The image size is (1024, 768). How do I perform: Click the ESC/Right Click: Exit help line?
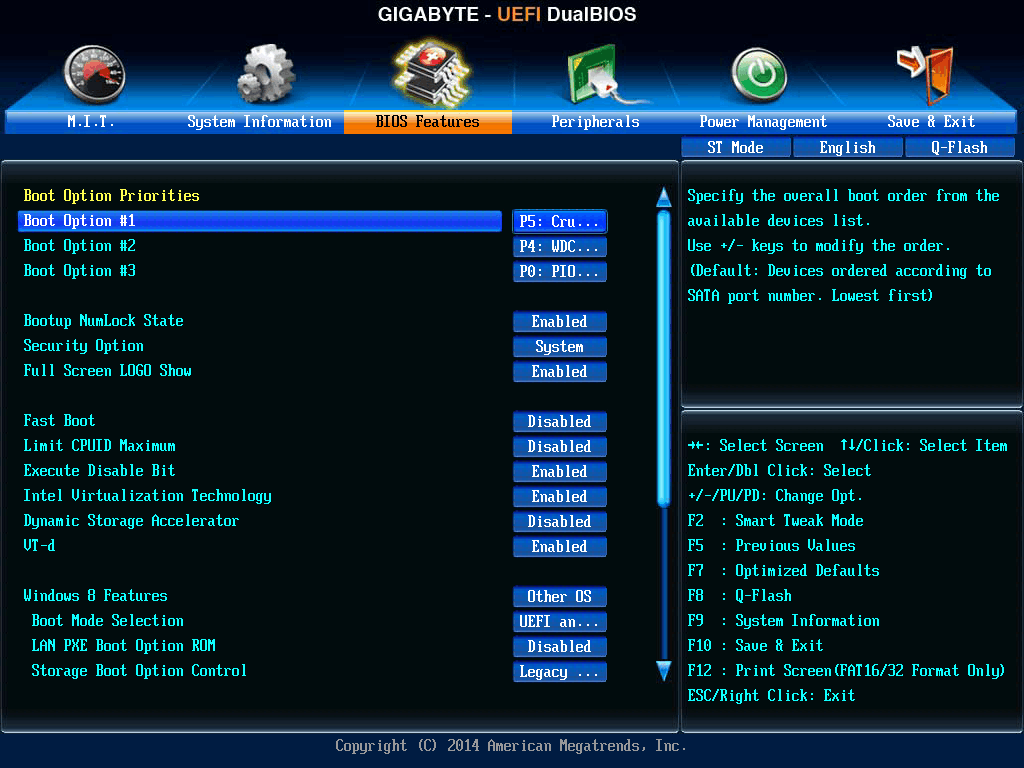771,696
